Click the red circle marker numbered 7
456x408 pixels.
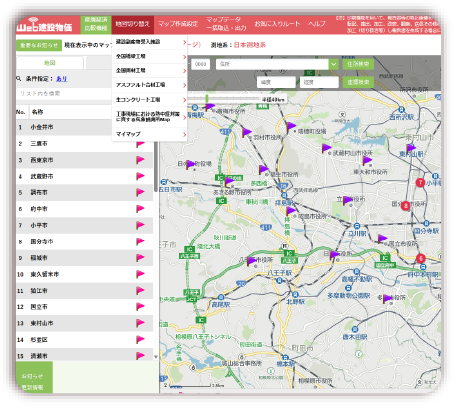[x=420, y=182]
